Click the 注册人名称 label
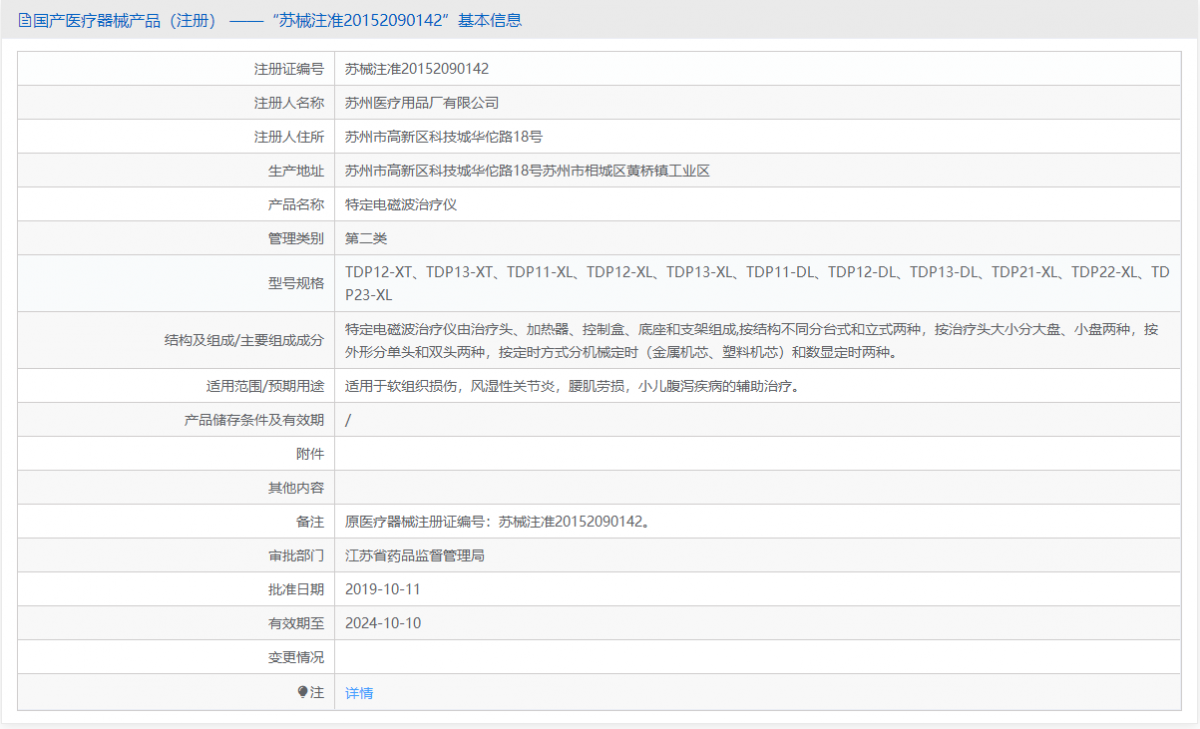Screen dimensions: 1200x729 point(289,103)
